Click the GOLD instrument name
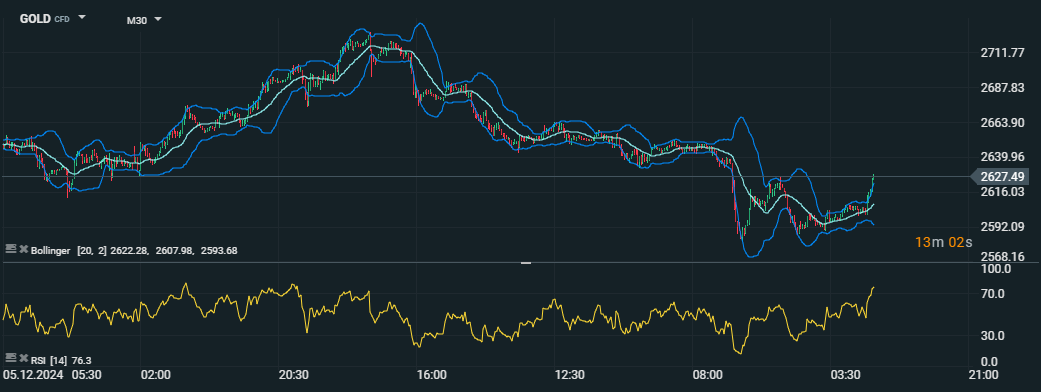The image size is (1041, 392). pyautogui.click(x=35, y=19)
